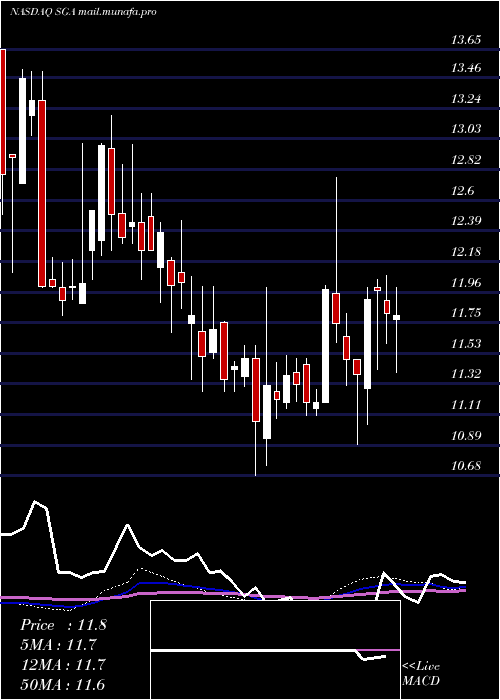Click the last white candlestick on the right
Image resolution: width=500 pixels, height=700 pixels.
coord(396,317)
